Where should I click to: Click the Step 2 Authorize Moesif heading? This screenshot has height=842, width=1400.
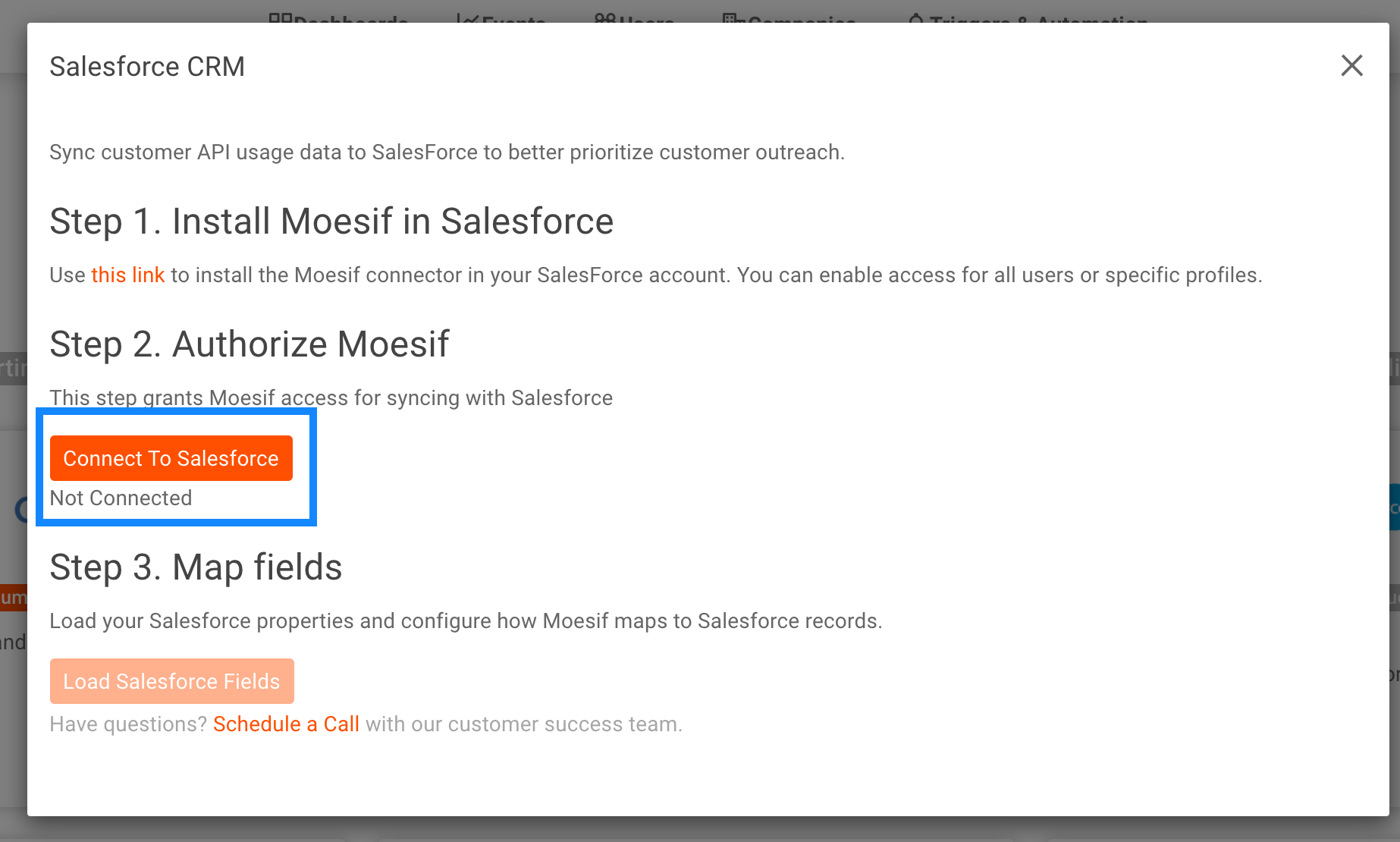point(250,344)
